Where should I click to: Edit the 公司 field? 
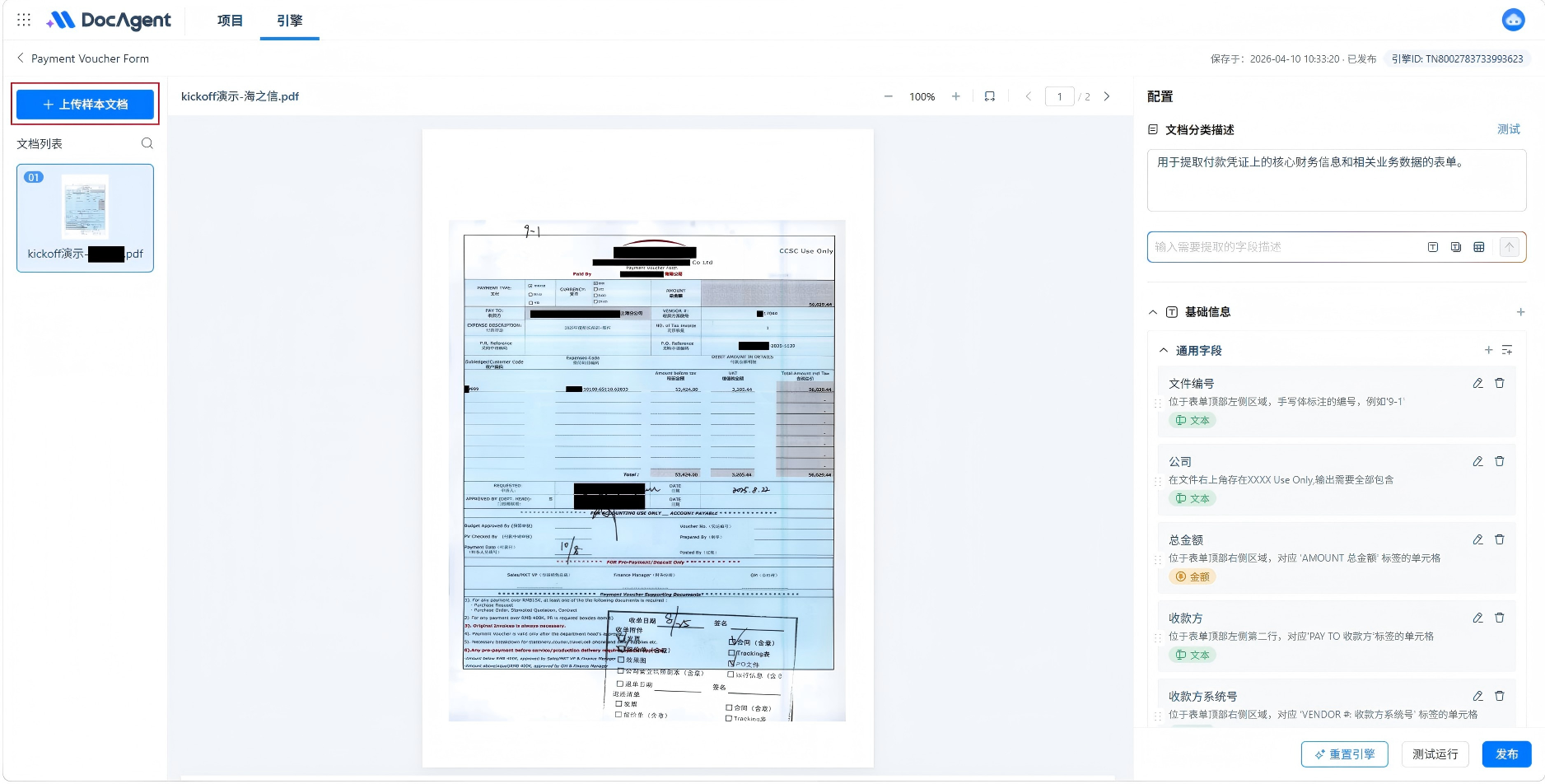pyautogui.click(x=1478, y=461)
